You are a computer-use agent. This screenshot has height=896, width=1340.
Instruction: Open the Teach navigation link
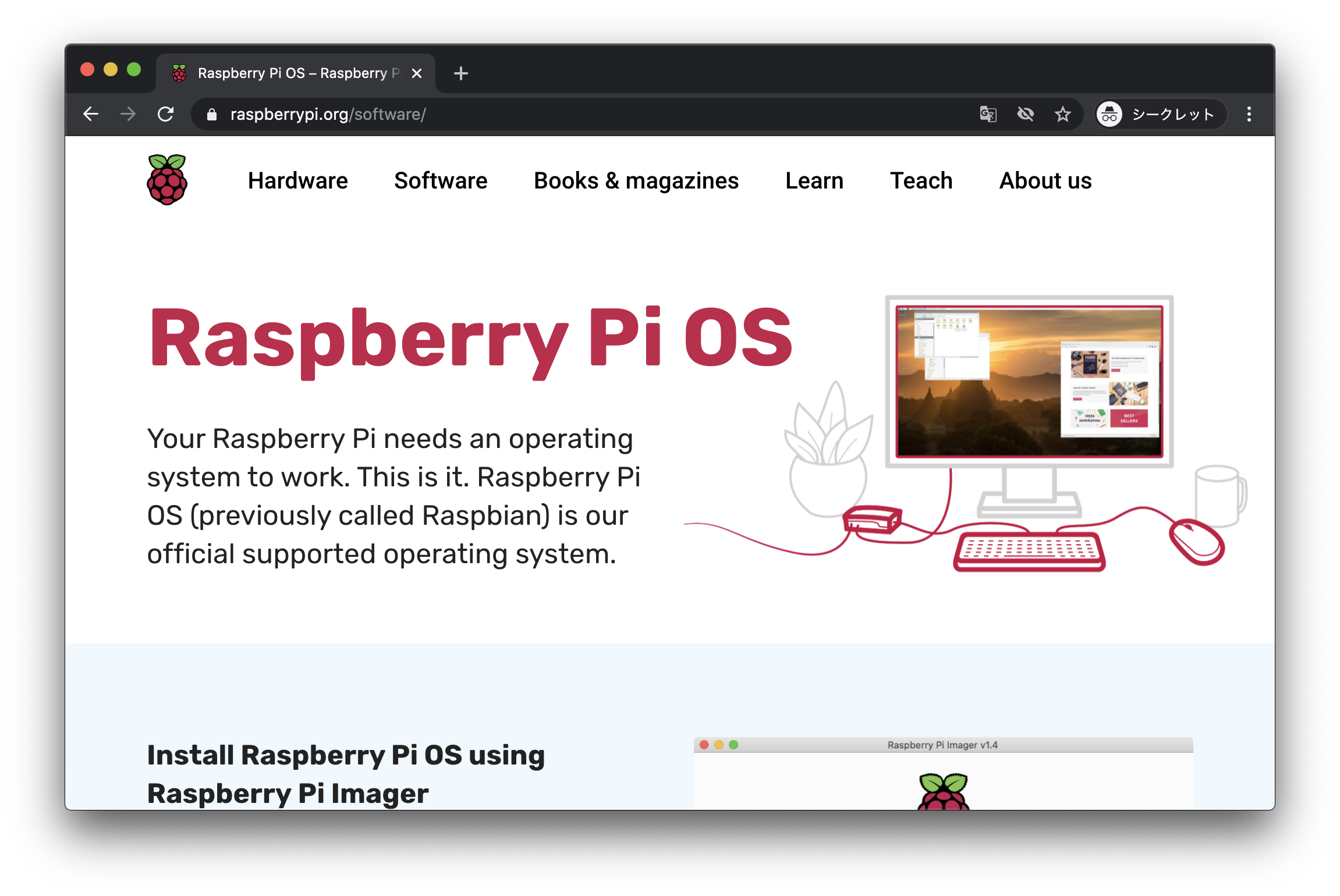pos(921,181)
